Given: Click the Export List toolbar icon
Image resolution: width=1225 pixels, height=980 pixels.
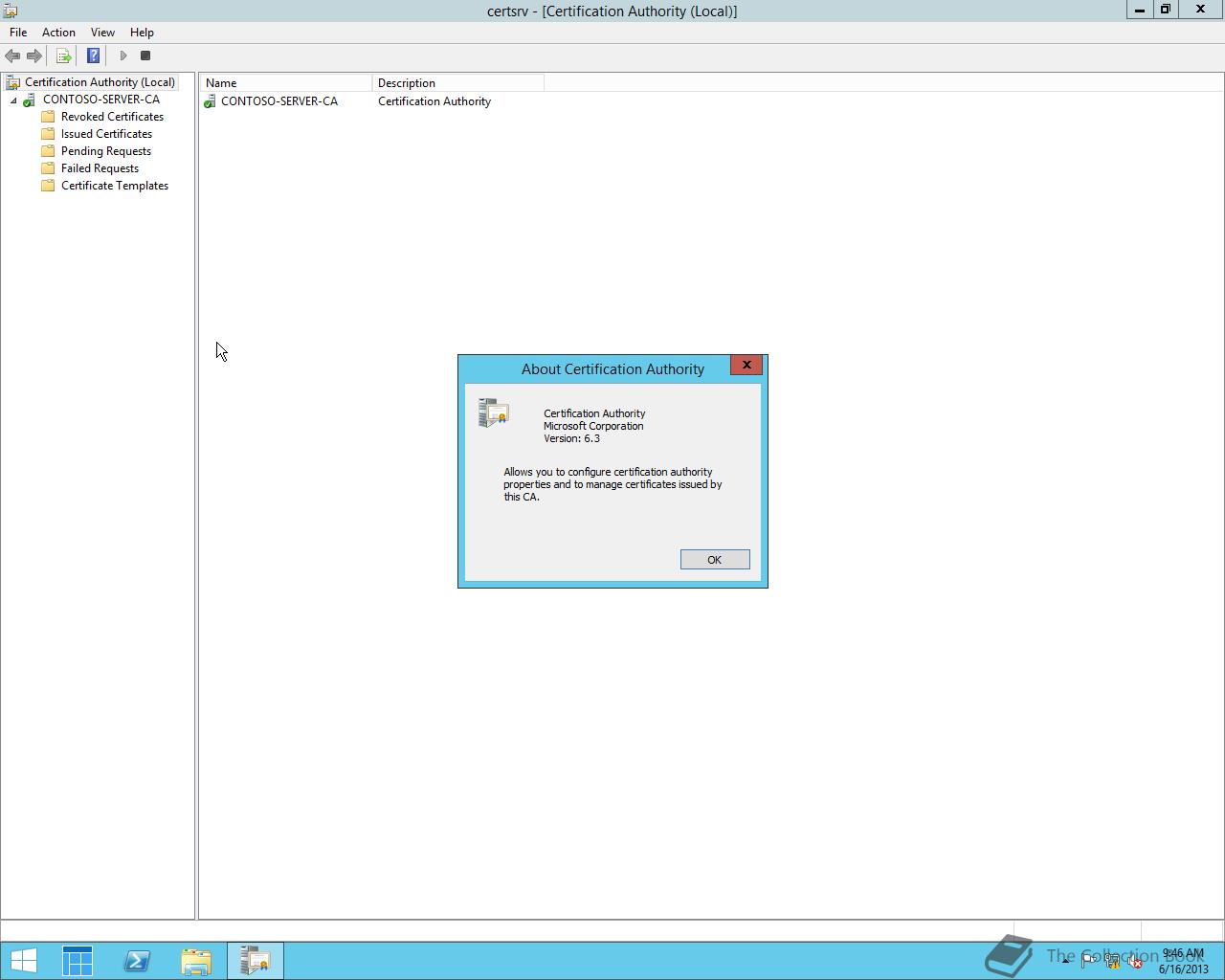Looking at the screenshot, I should pos(63,56).
